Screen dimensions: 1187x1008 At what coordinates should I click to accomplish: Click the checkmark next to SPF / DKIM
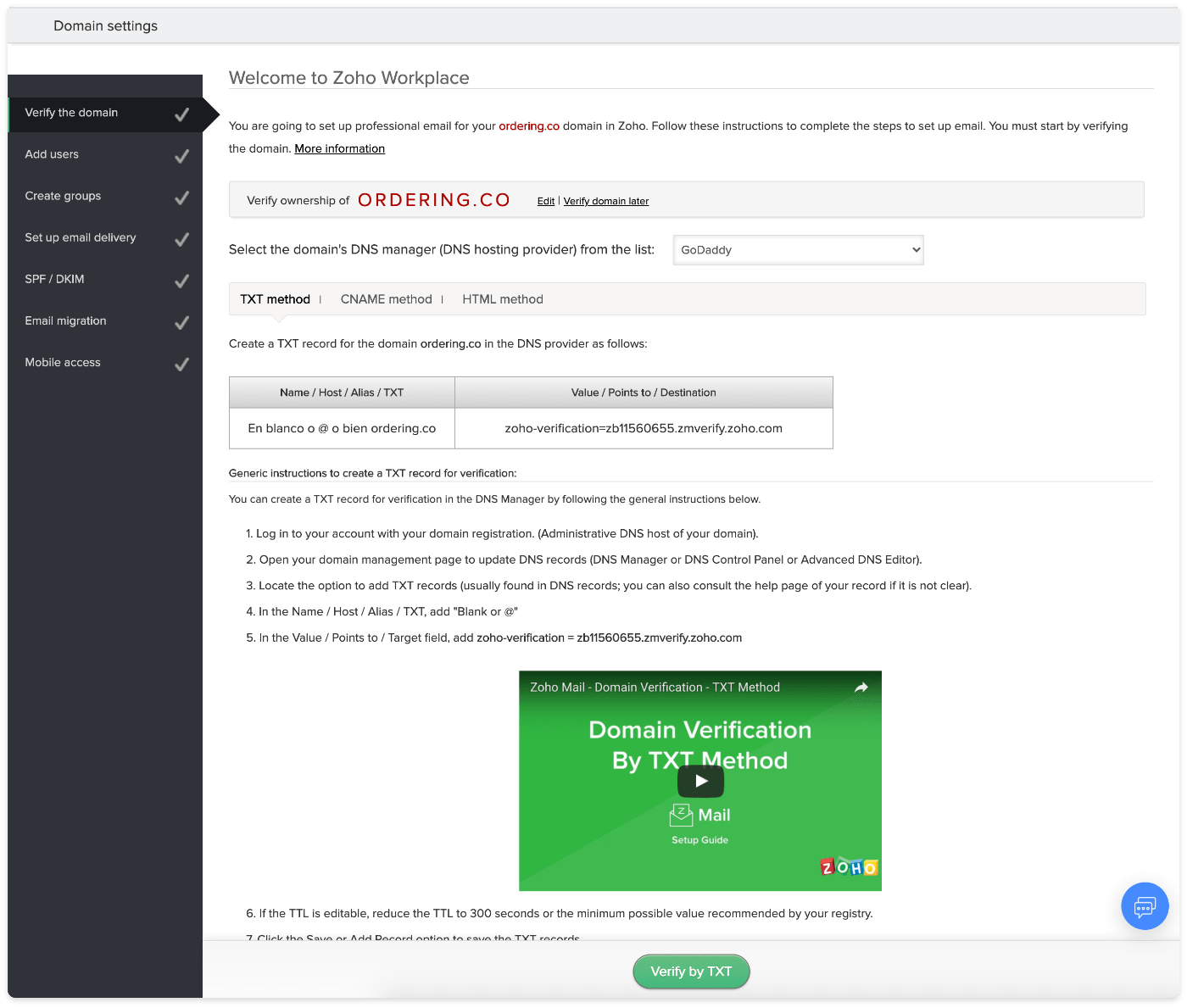(181, 281)
